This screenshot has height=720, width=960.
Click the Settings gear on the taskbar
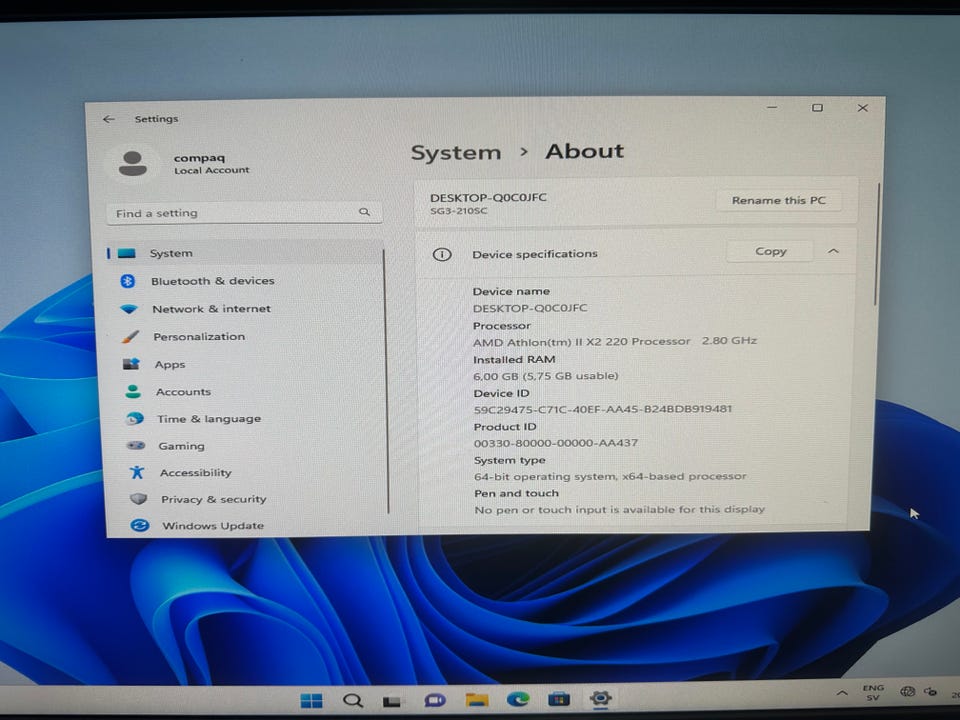pyautogui.click(x=601, y=698)
